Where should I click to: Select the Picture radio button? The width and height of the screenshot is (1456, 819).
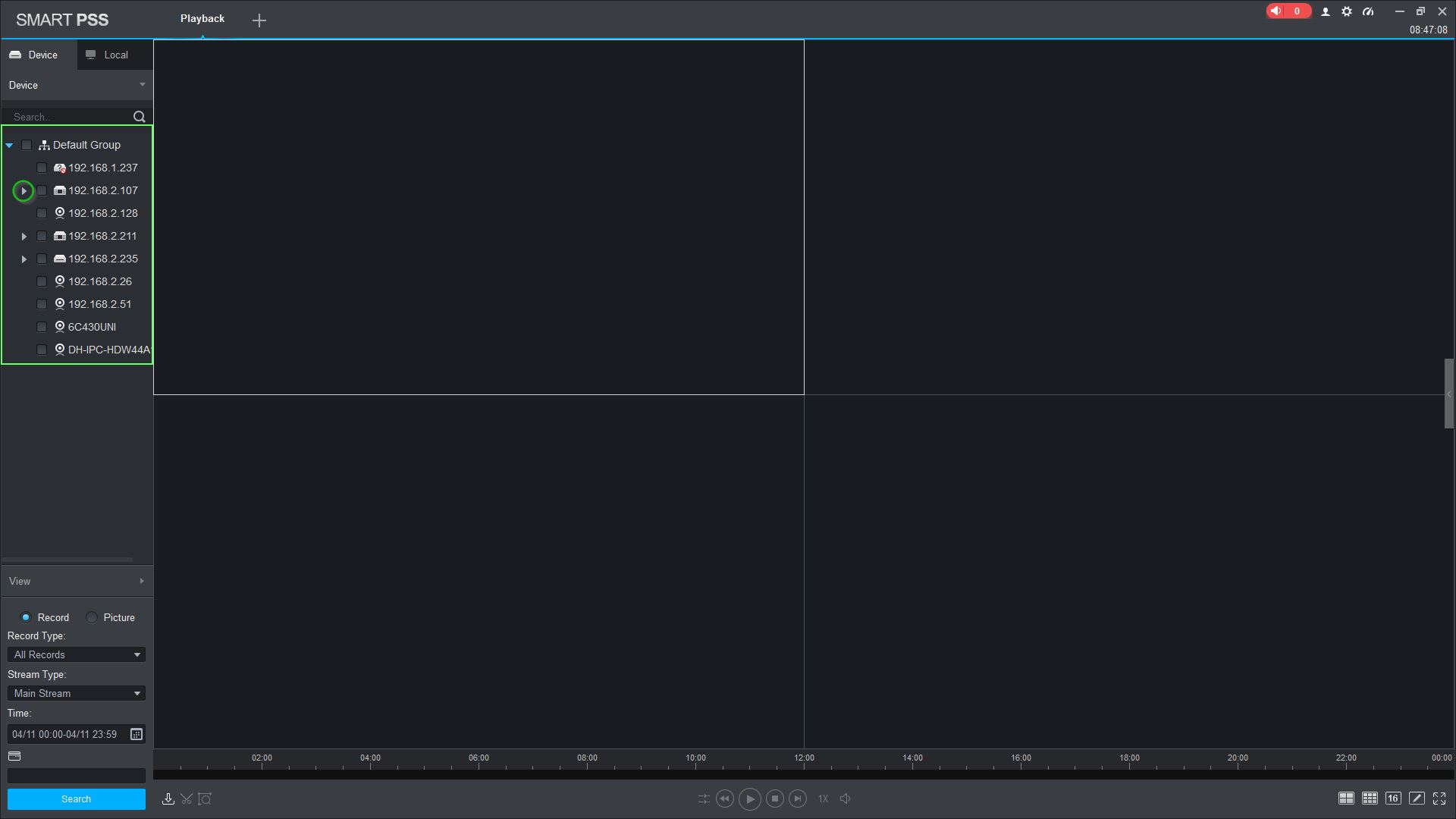point(92,617)
